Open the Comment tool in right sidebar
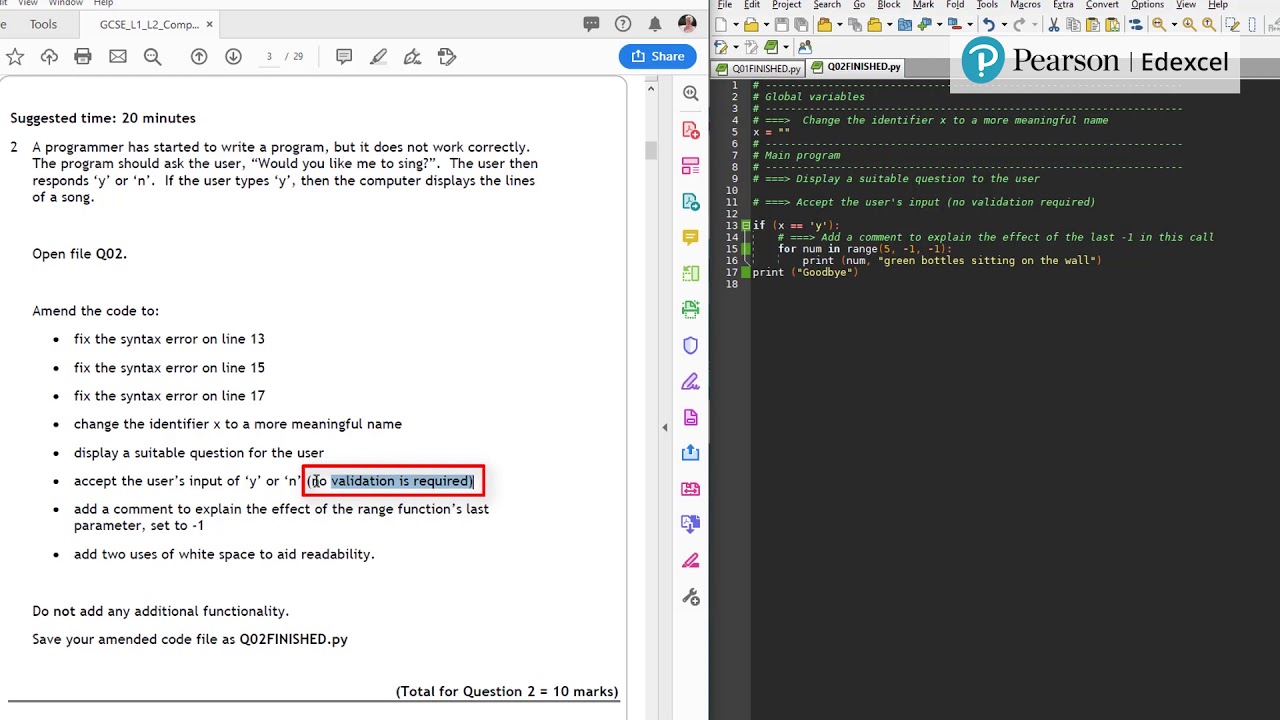This screenshot has width=1280, height=720. pyautogui.click(x=691, y=237)
